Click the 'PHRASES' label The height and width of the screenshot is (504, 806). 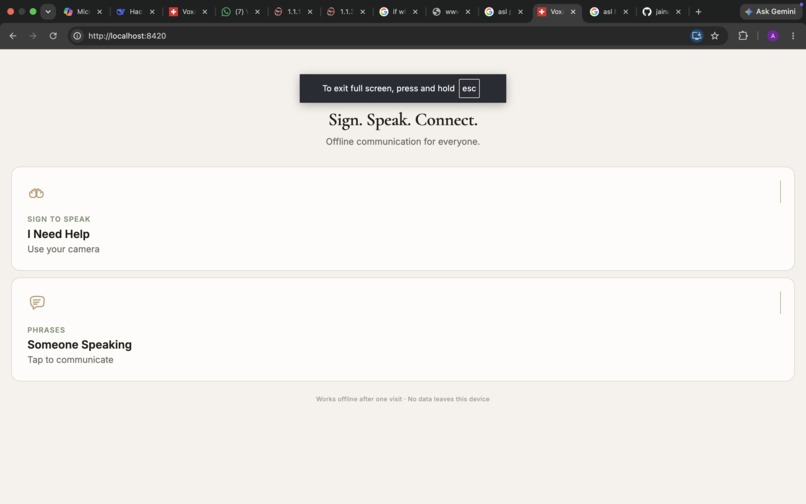[46, 330]
